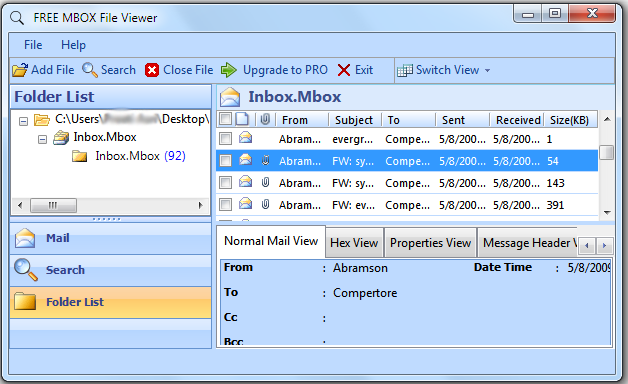Click the evergr... subject cell

tap(352, 139)
